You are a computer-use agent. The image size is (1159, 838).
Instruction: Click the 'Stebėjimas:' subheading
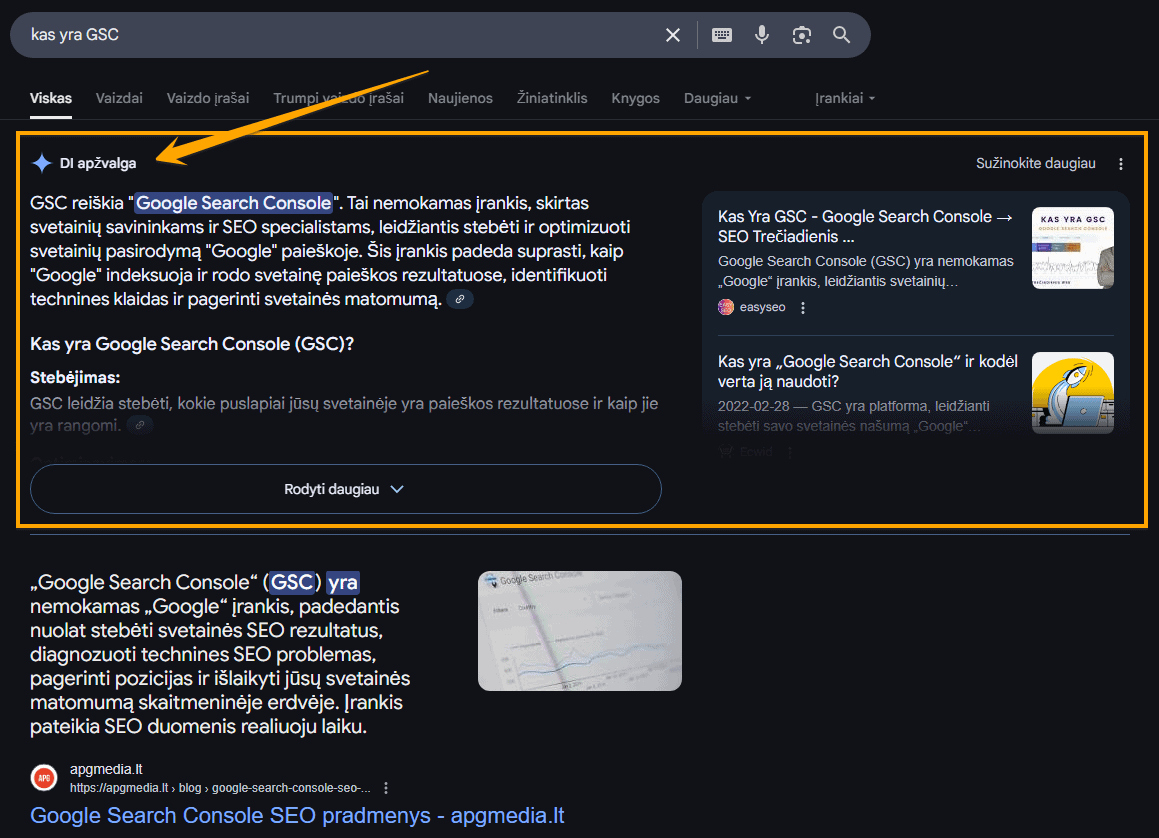pos(75,378)
